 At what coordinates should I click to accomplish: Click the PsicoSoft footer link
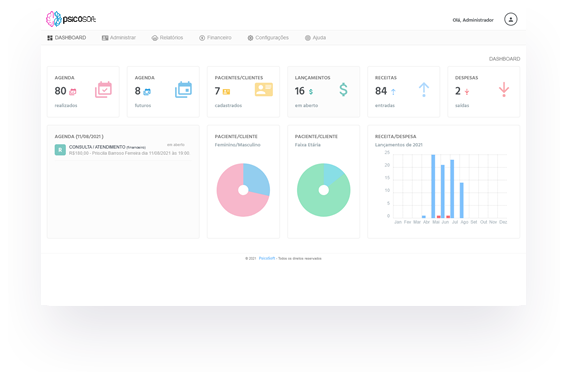pyautogui.click(x=267, y=258)
